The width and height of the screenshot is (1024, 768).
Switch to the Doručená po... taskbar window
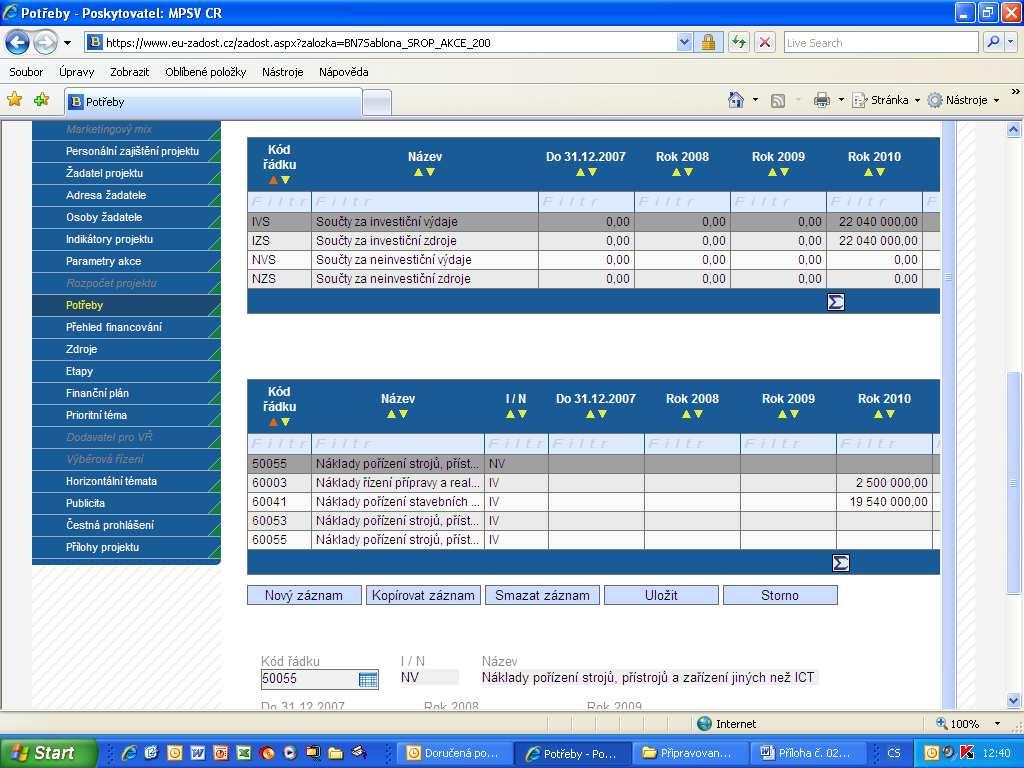tap(455, 753)
